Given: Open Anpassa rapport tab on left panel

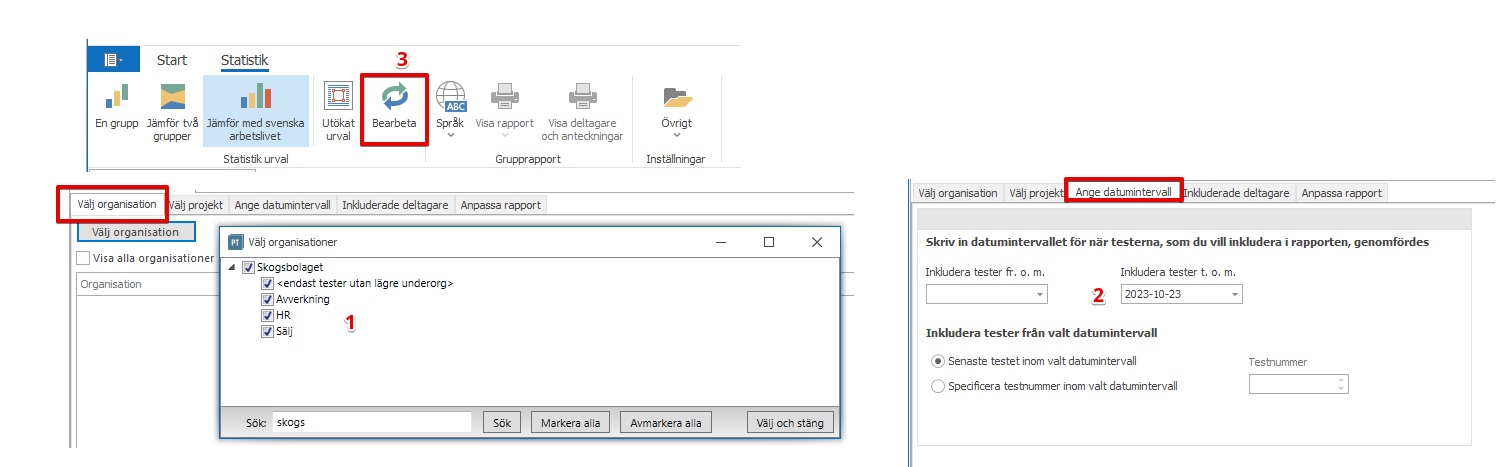Looking at the screenshot, I should point(501,205).
